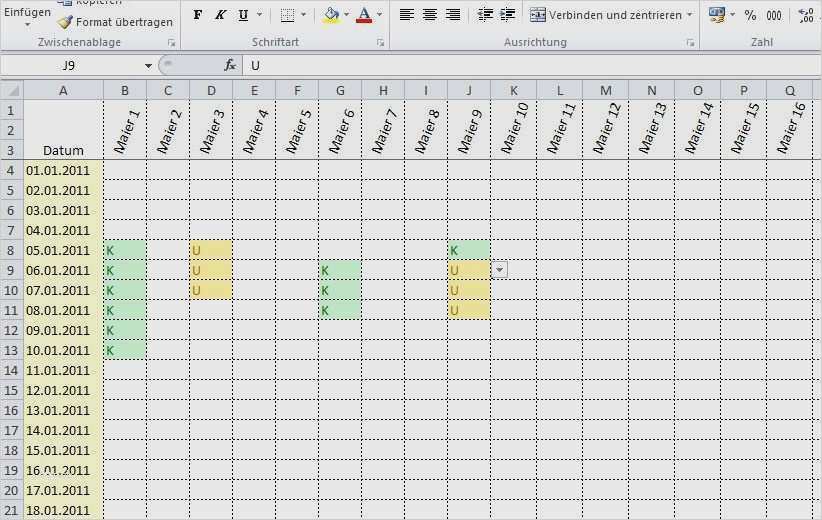Click the Select All corner button
The width and height of the screenshot is (822, 520).
(x=12, y=91)
